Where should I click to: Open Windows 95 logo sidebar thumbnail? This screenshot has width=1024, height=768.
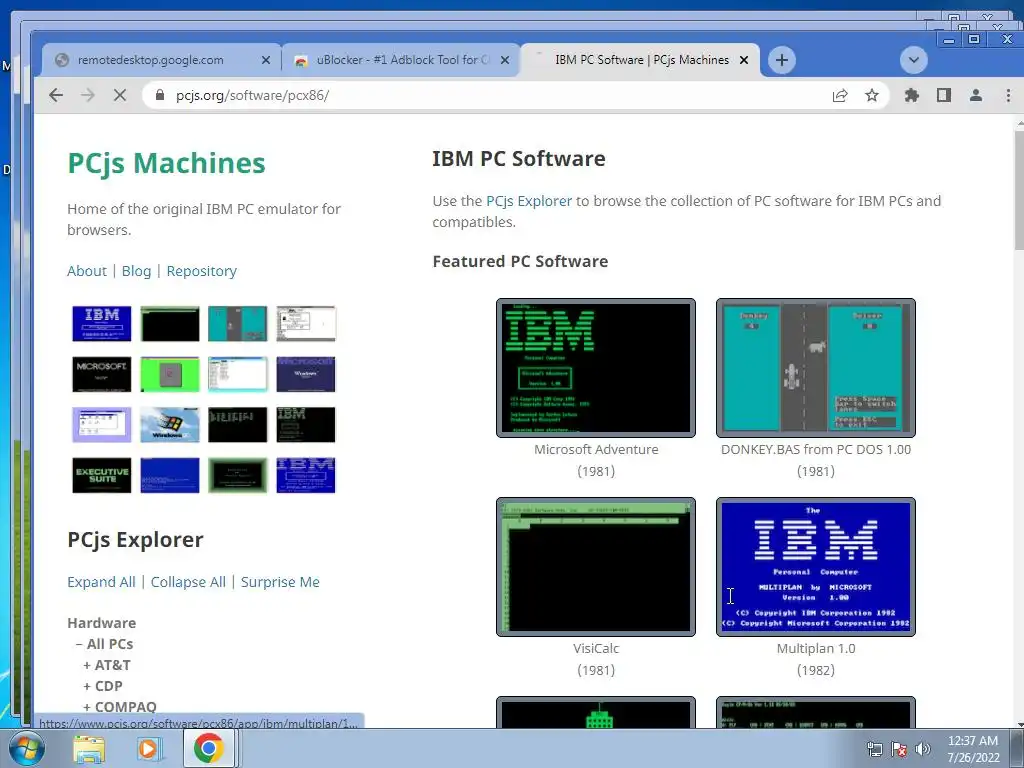pyautogui.click(x=170, y=424)
